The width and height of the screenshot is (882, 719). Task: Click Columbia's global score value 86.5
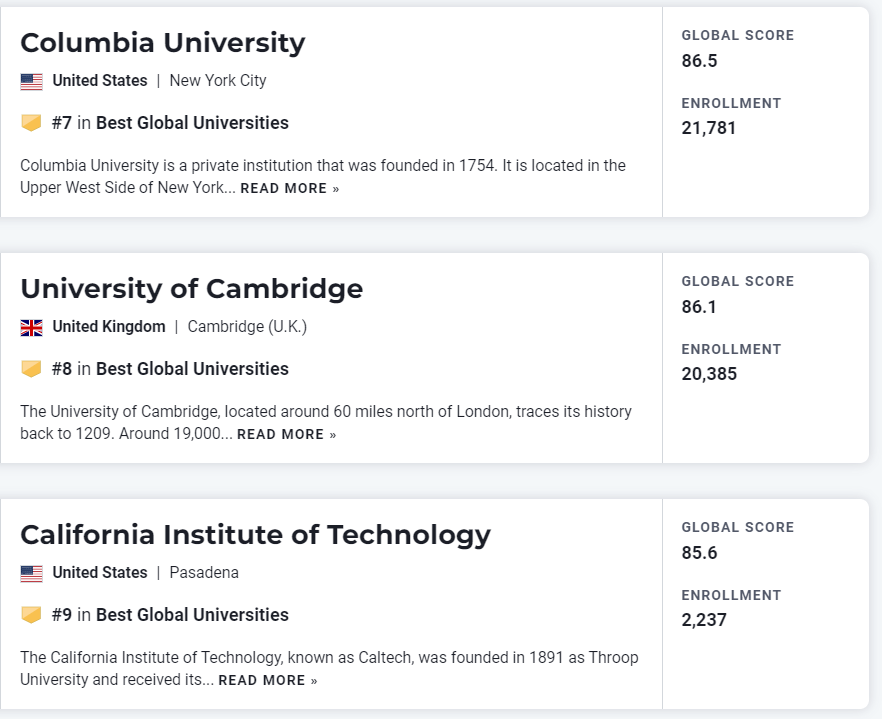pyautogui.click(x=699, y=61)
